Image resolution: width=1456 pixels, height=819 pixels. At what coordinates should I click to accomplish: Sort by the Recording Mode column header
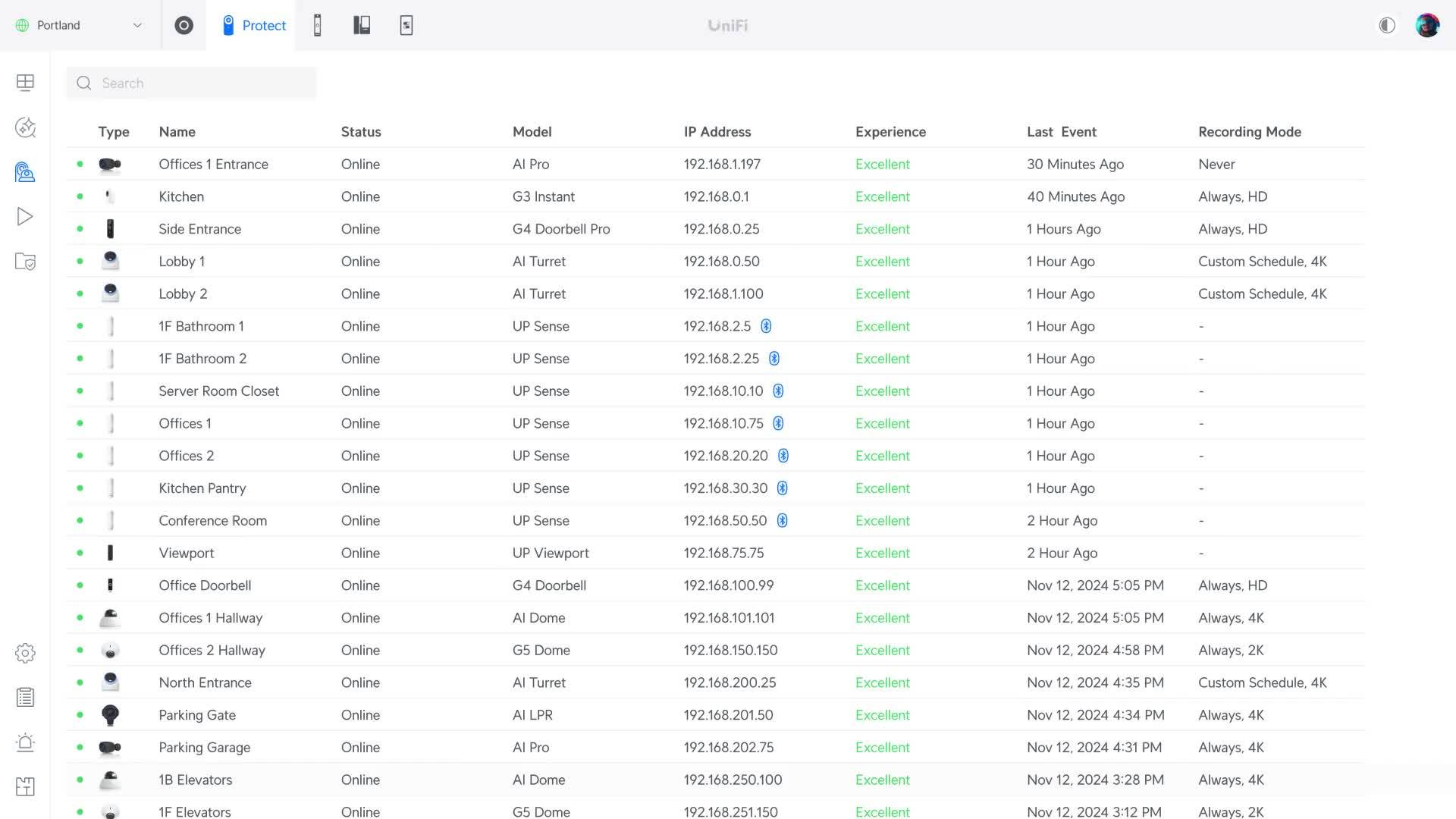pyautogui.click(x=1250, y=132)
